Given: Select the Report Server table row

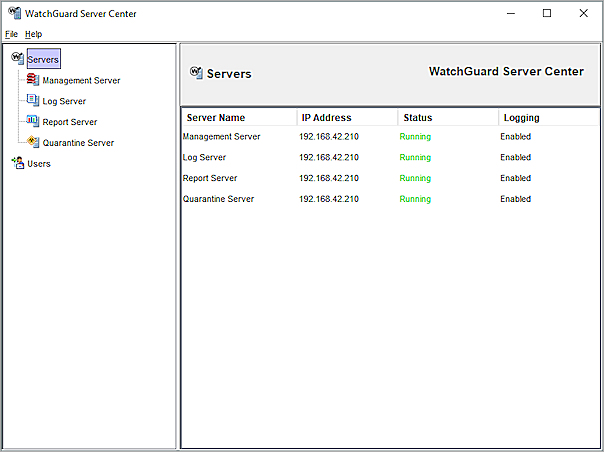Looking at the screenshot, I should coord(209,178).
